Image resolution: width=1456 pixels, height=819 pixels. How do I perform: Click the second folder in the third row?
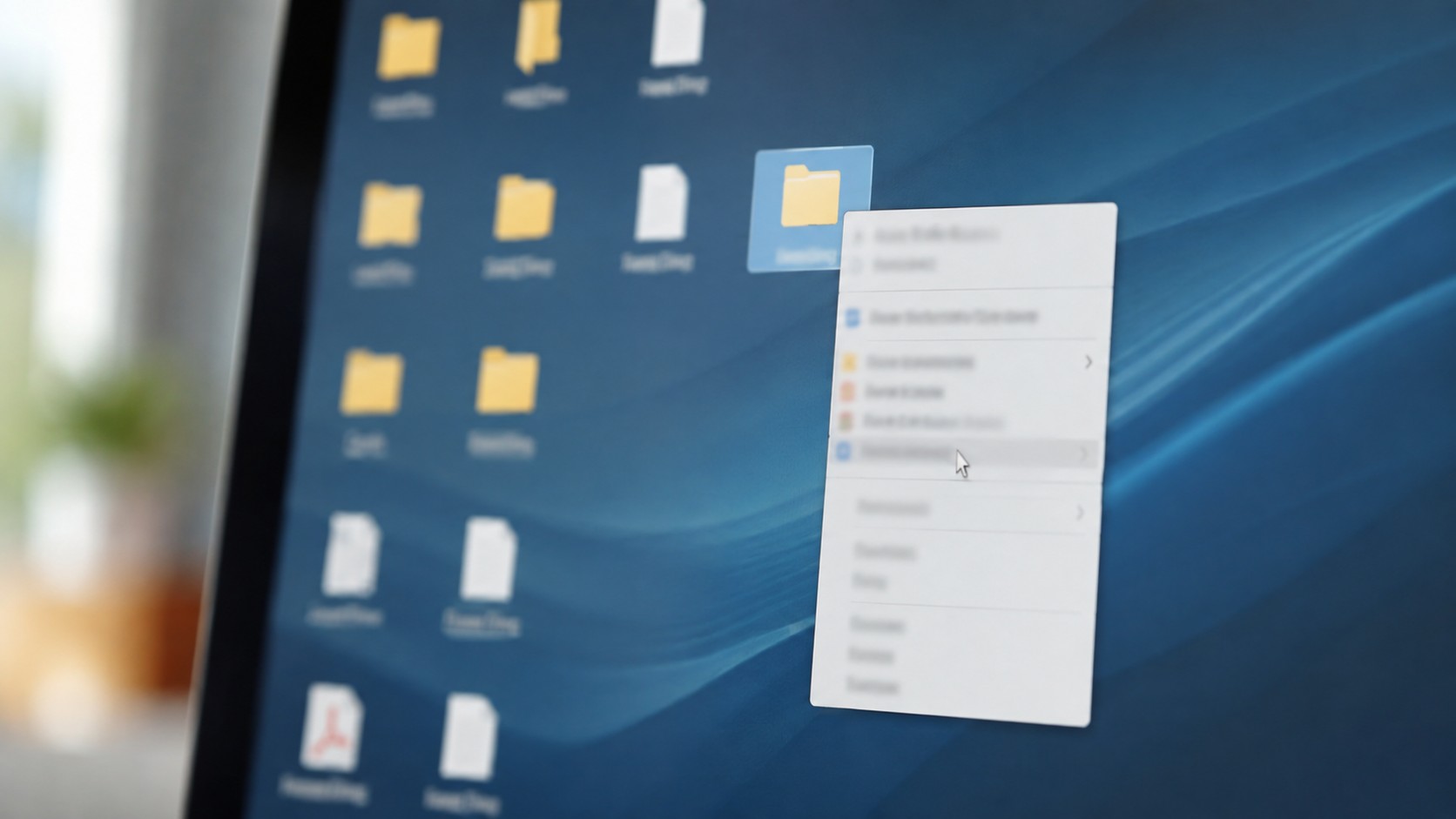507,379
